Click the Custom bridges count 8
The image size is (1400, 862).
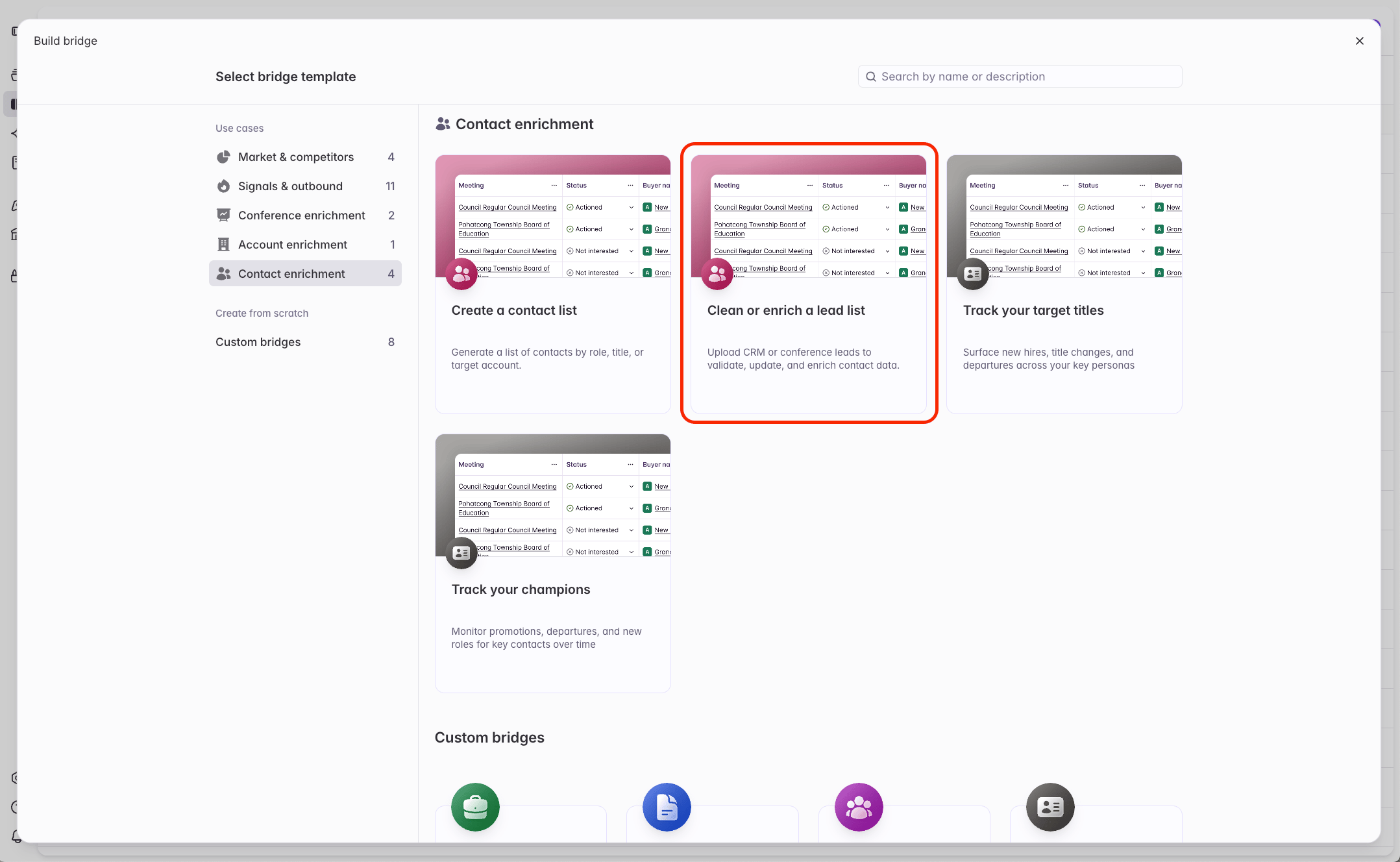click(391, 342)
